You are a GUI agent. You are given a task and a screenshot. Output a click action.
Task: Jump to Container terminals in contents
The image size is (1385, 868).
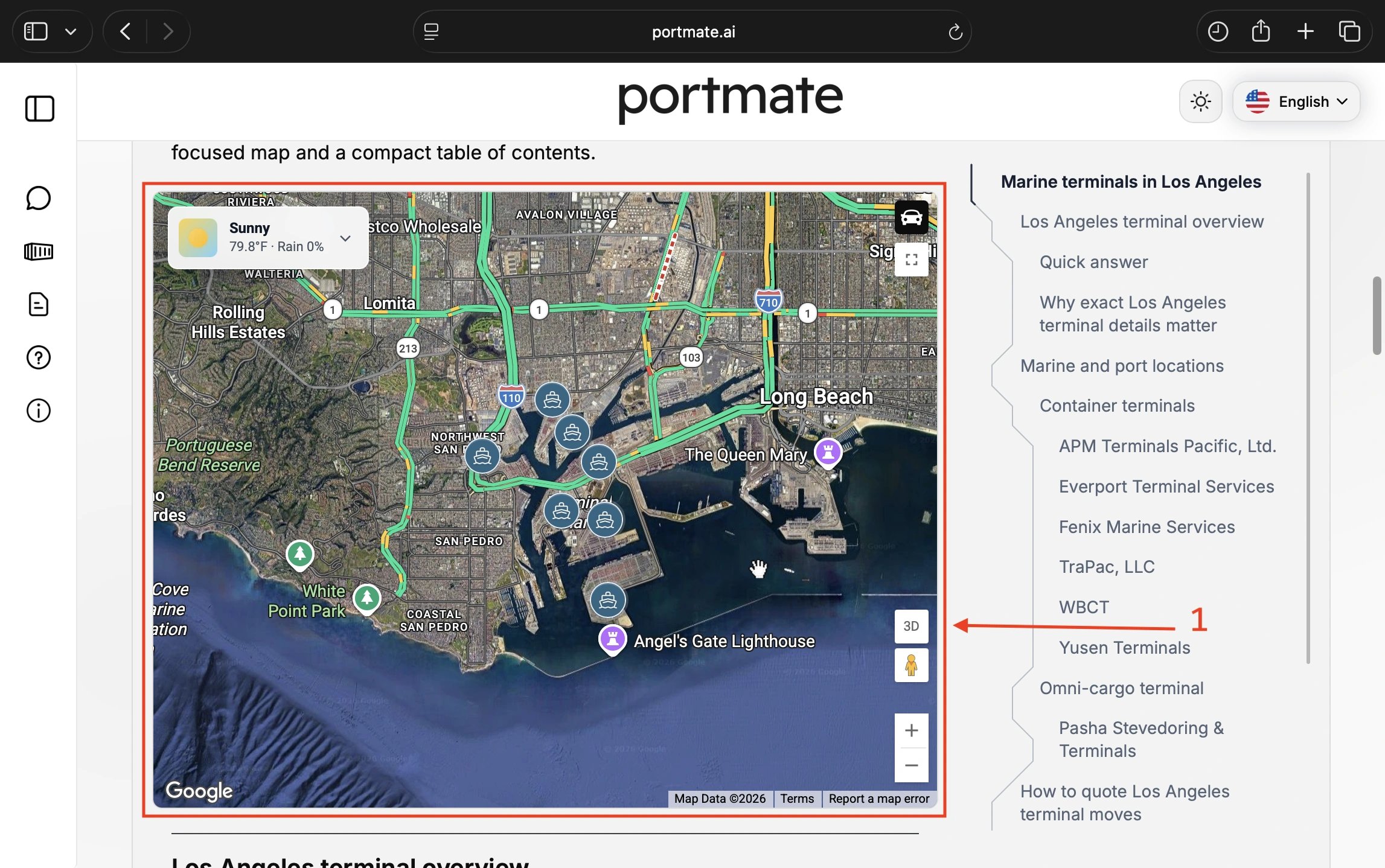point(1117,406)
